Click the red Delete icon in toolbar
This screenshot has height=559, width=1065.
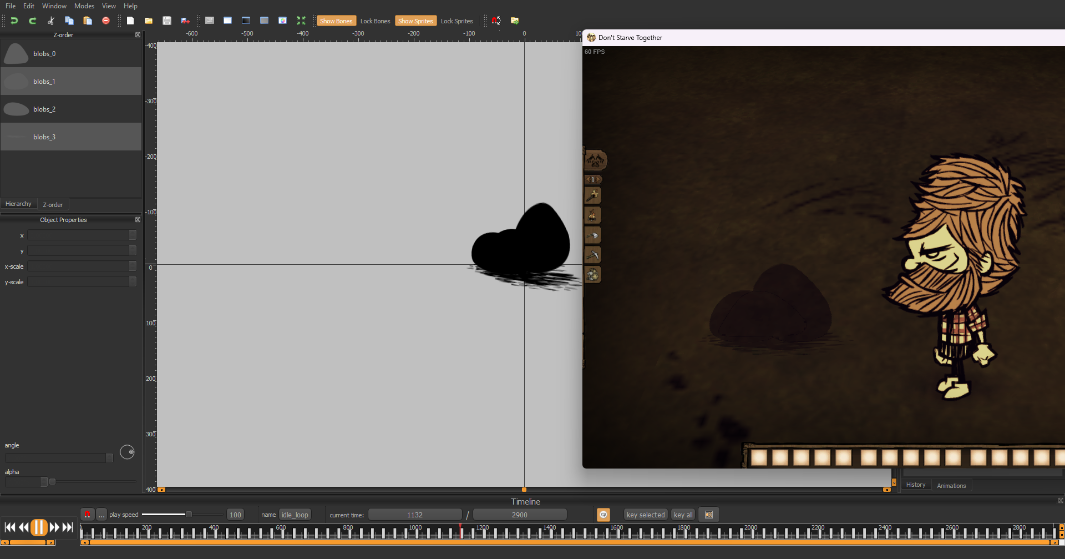[x=105, y=20]
